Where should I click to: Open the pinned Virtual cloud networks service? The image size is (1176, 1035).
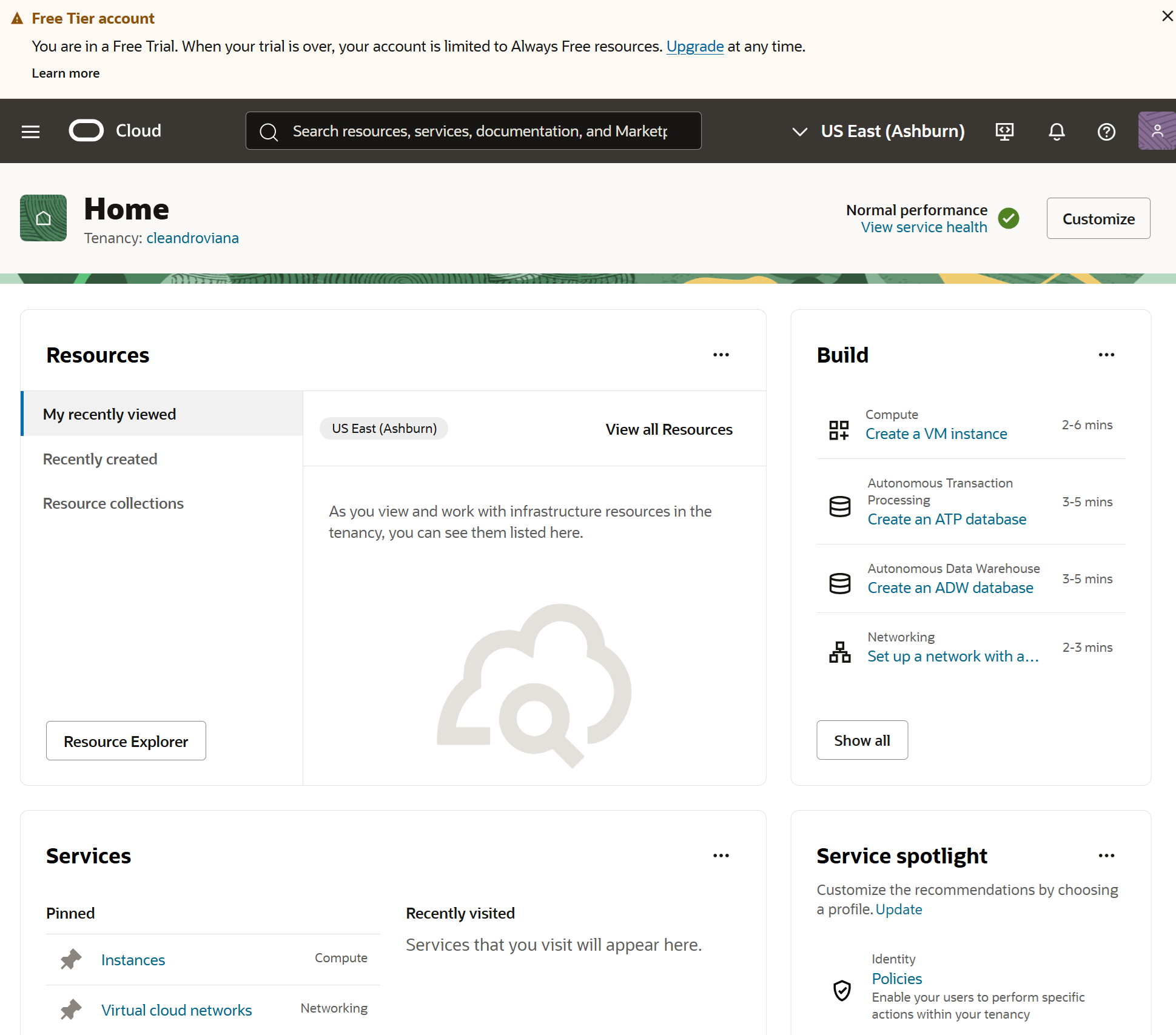(x=176, y=1010)
